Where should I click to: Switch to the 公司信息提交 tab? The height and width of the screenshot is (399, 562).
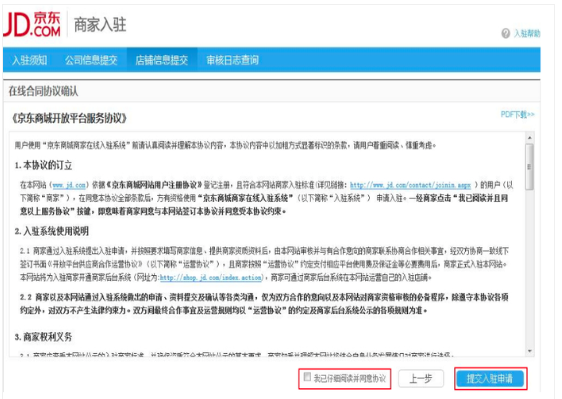(91, 60)
